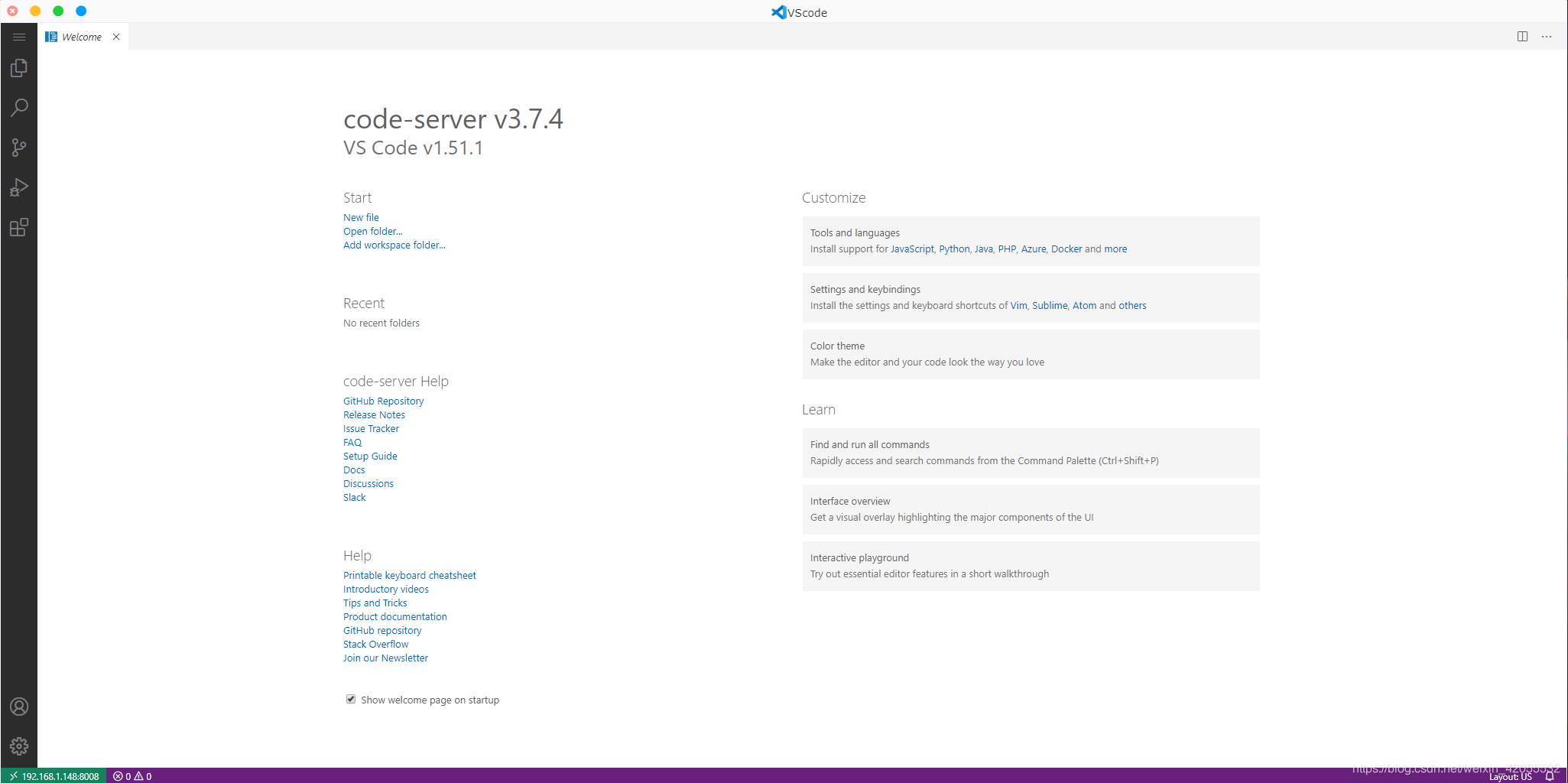Image resolution: width=1568 pixels, height=783 pixels.
Task: Open GitHub repository link under Help
Action: (x=382, y=631)
